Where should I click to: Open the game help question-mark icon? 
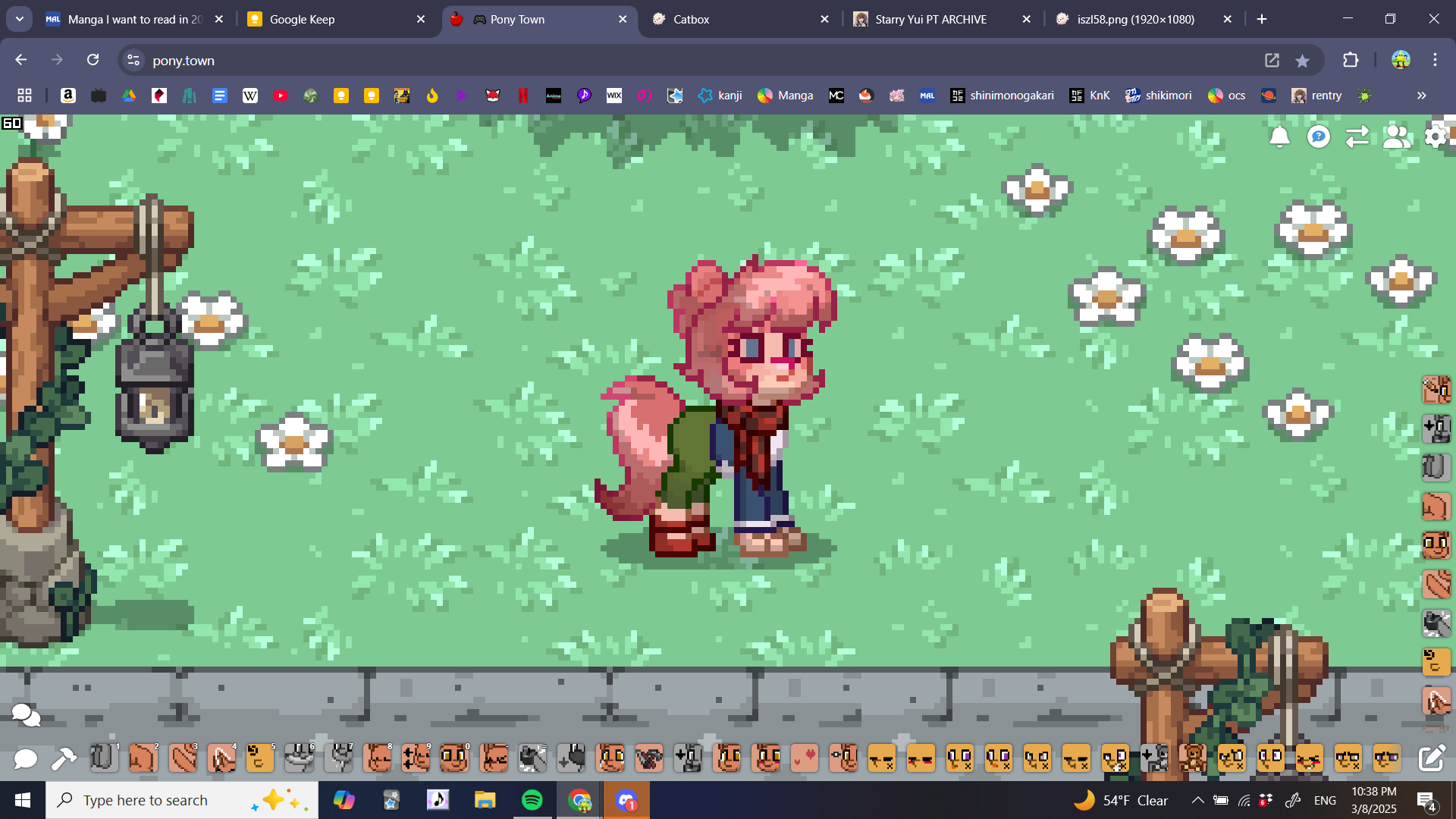[x=1319, y=136]
